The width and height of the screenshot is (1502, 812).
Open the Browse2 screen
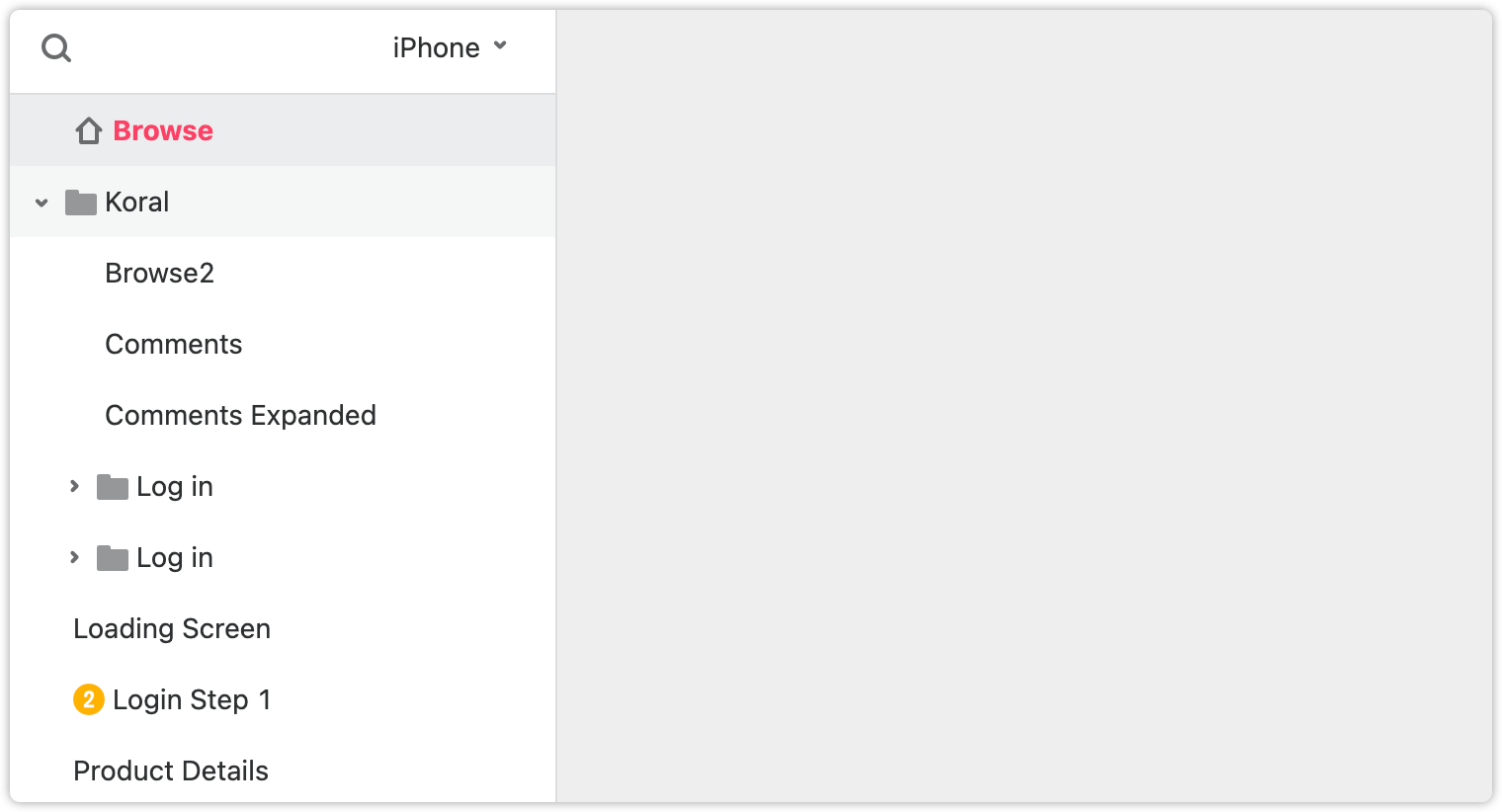pyautogui.click(x=159, y=273)
